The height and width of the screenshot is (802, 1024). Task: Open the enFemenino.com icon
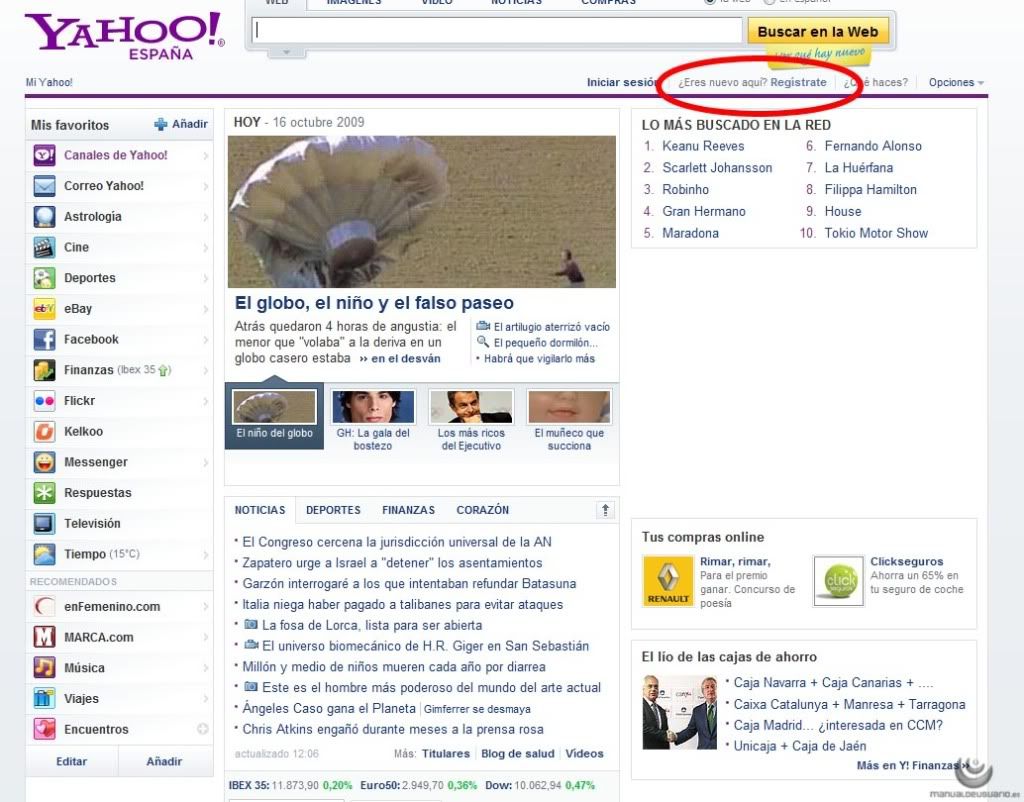tap(44, 607)
